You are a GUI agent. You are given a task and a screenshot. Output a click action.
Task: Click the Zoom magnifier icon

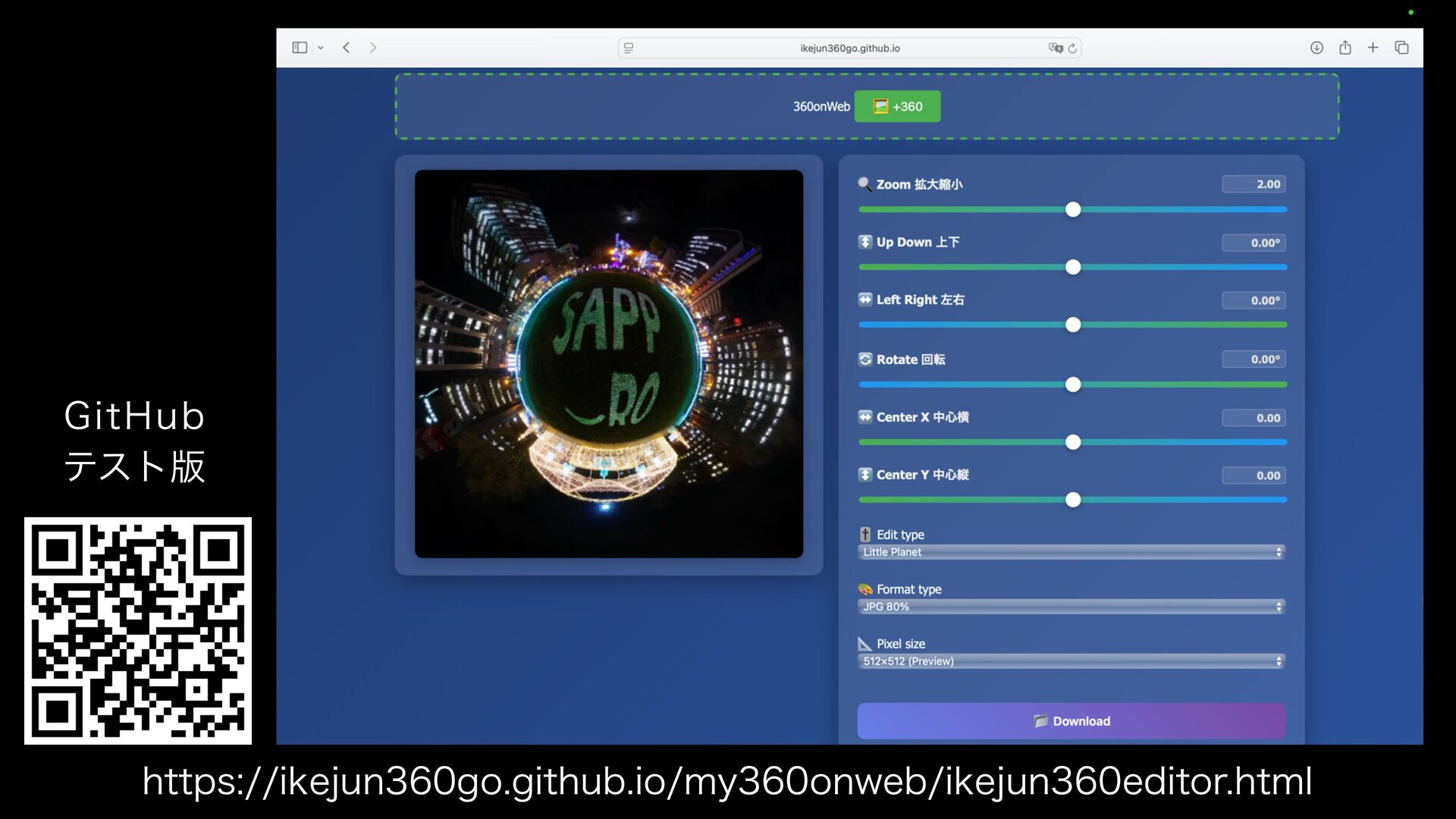pyautogui.click(x=864, y=184)
